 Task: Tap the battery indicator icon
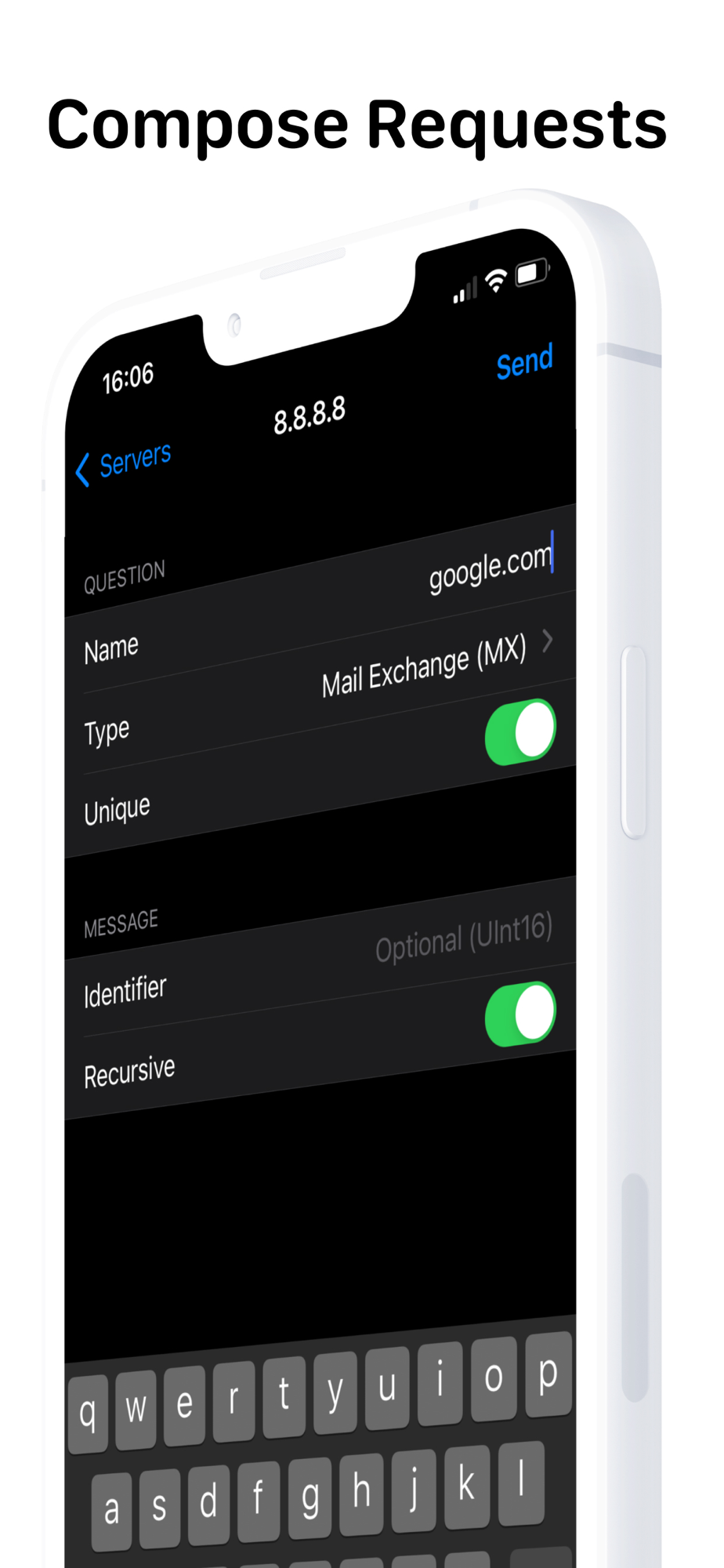coord(532,272)
